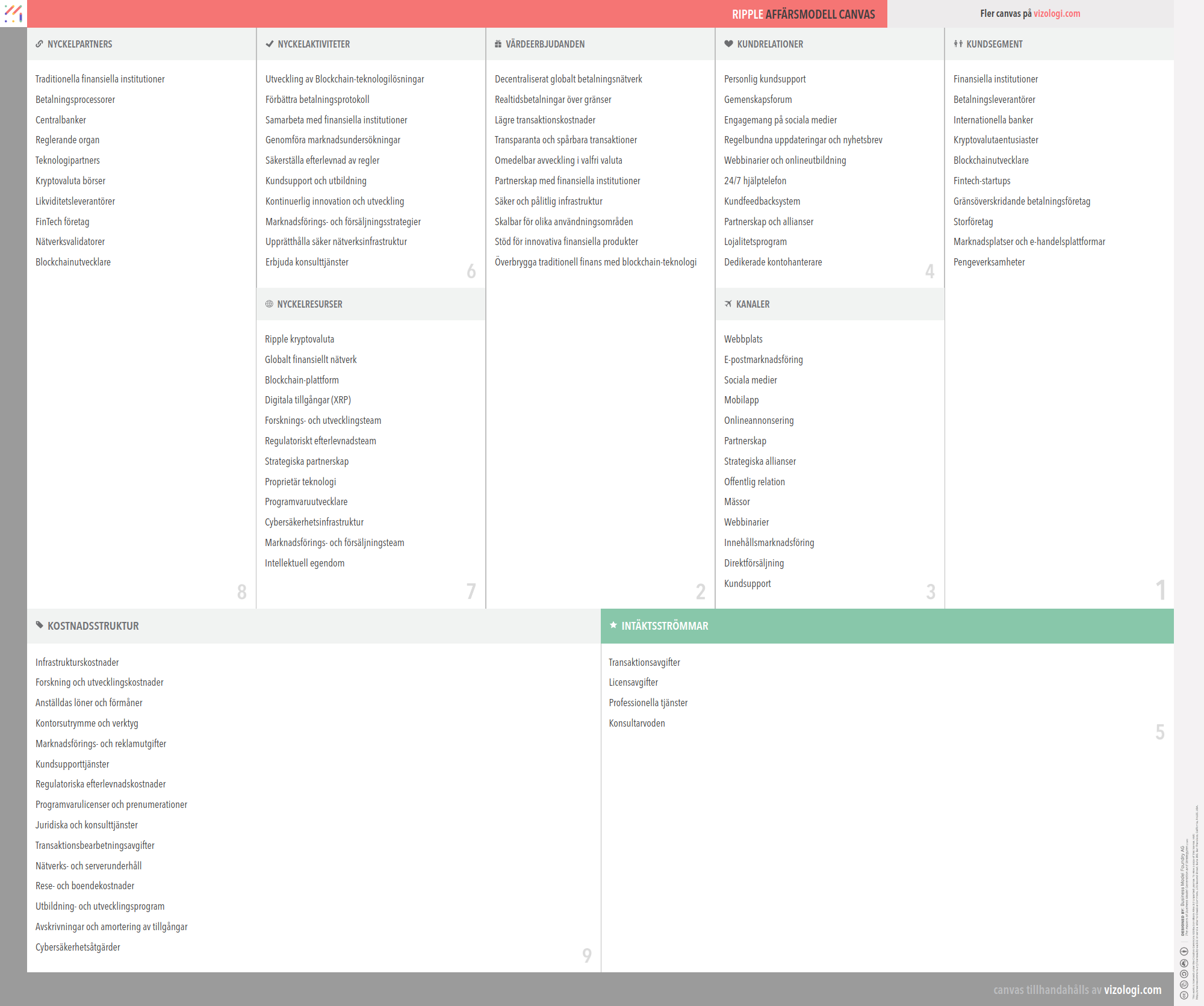This screenshot has height=1006, width=1204.
Task: Click the Webbplats channel entry
Action: point(743,339)
